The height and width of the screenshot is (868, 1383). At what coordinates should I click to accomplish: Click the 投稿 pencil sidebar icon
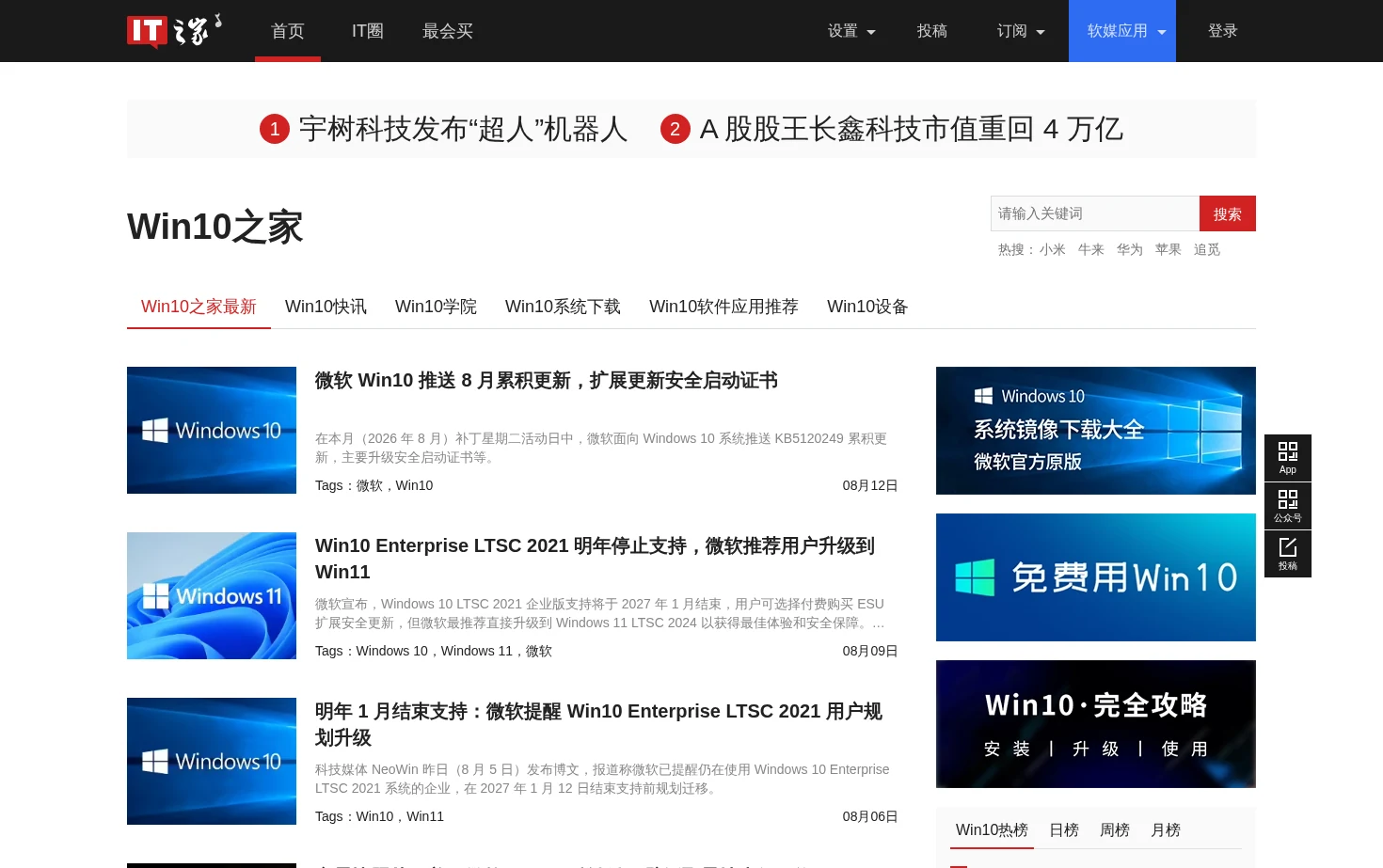click(1288, 554)
